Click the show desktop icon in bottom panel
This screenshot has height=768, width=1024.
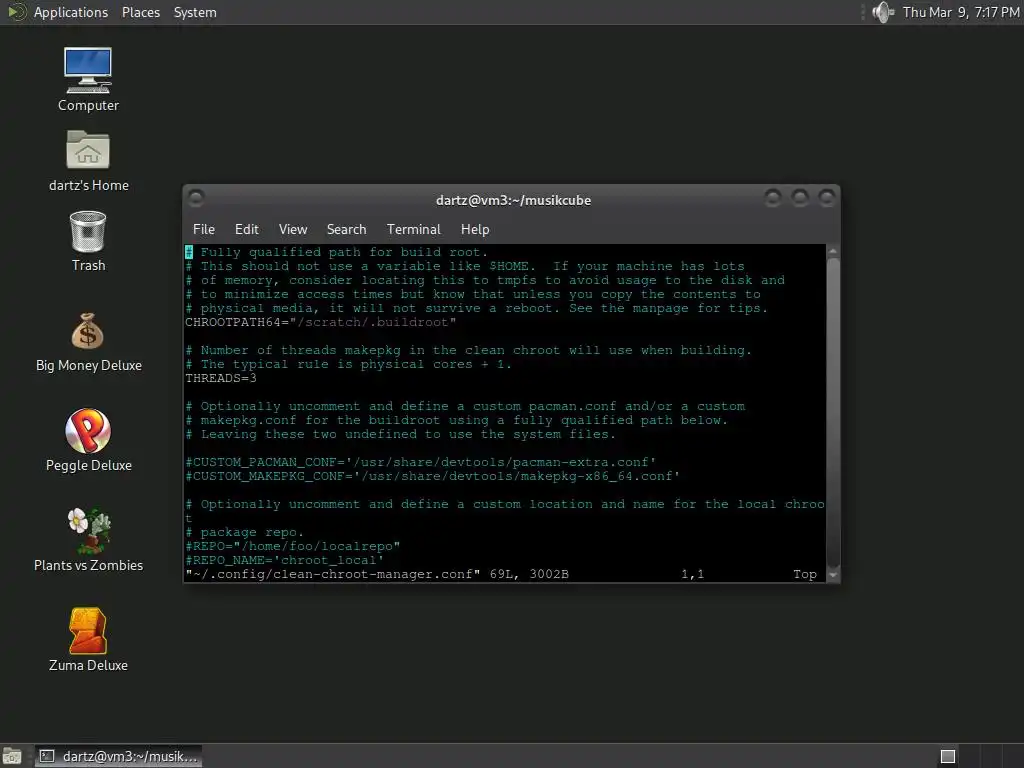point(12,756)
